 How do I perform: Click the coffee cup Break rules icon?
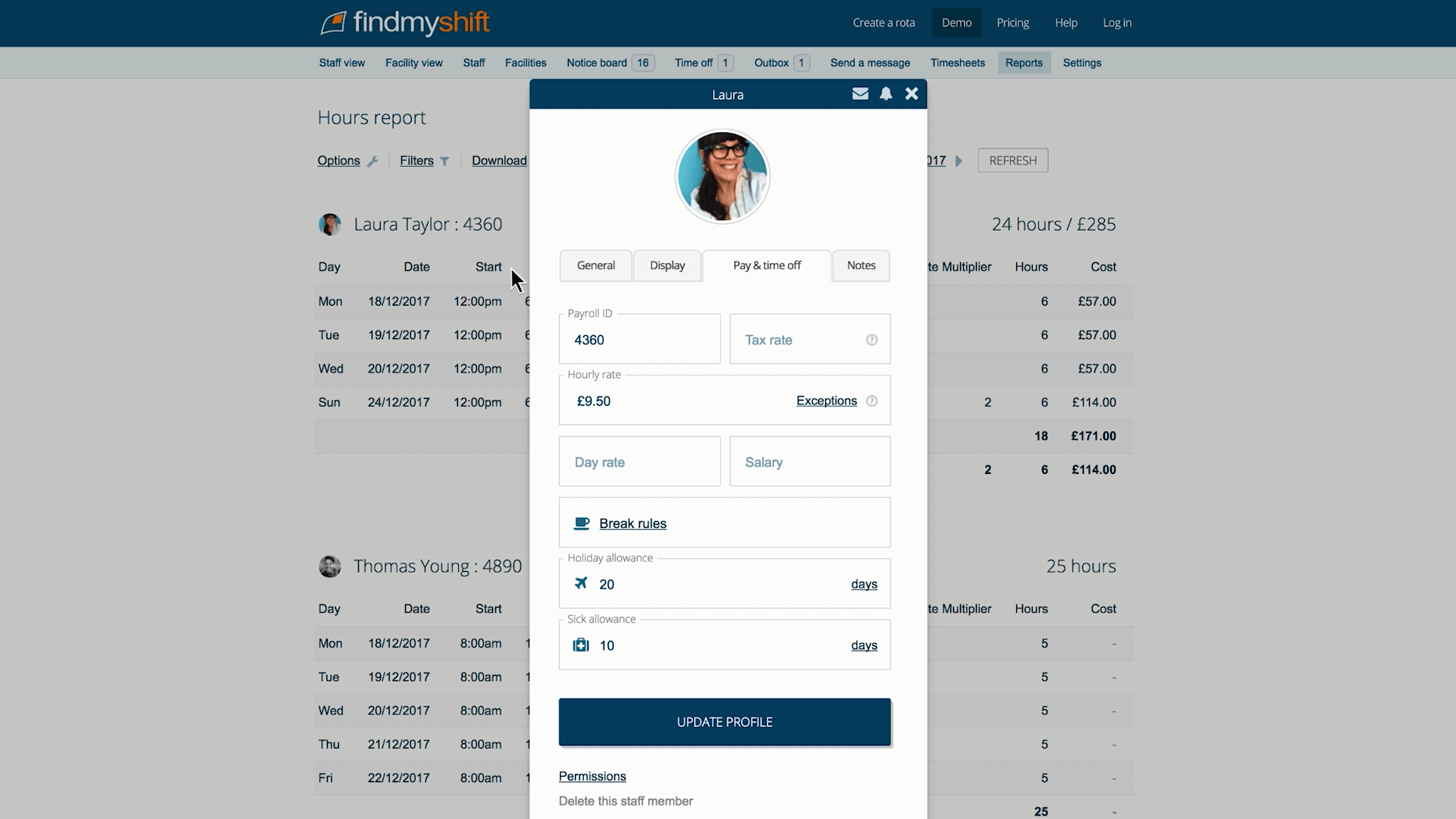tap(582, 523)
